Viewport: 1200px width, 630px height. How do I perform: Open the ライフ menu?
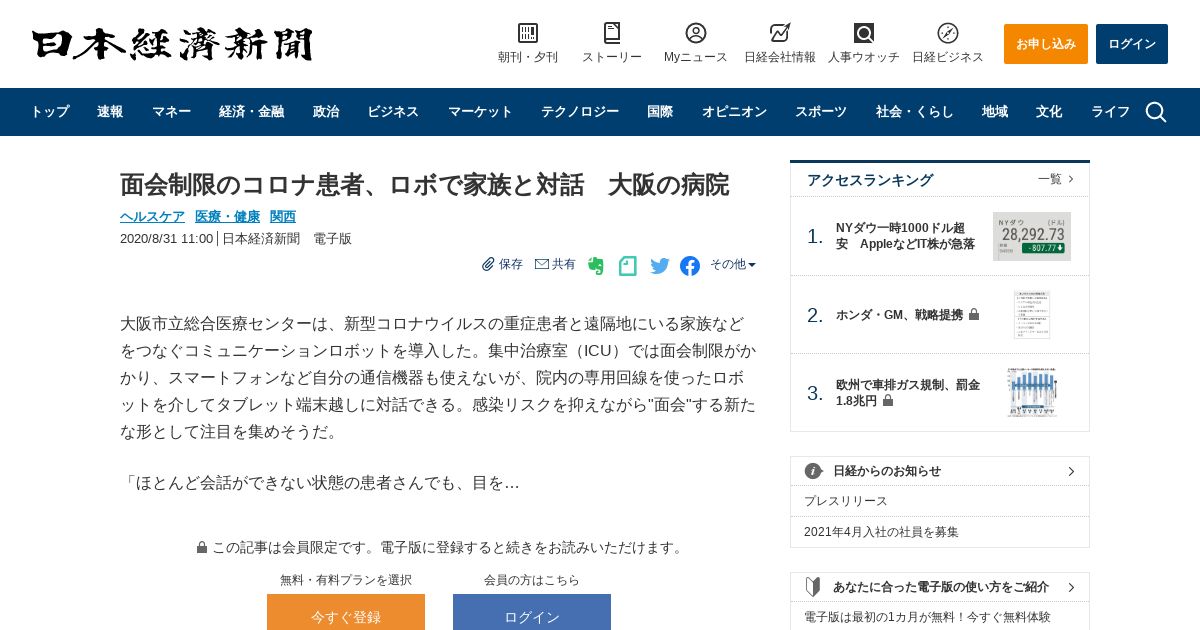click(1110, 112)
